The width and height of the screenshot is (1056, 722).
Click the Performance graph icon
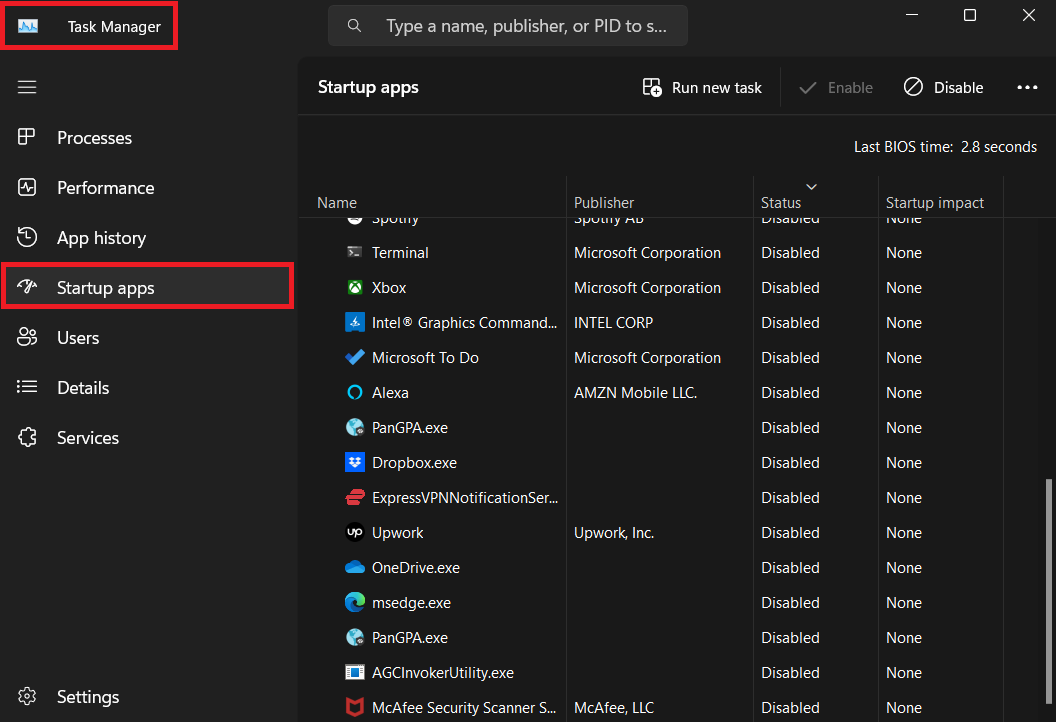27,187
